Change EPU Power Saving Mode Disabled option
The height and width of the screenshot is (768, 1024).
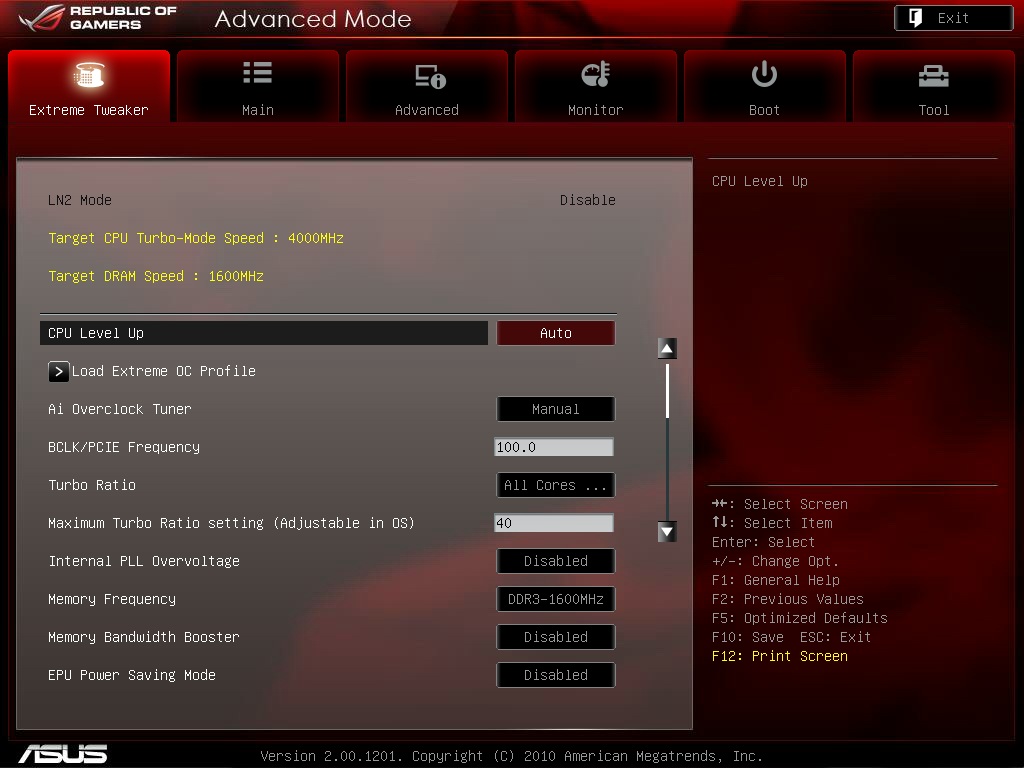pyautogui.click(x=556, y=675)
